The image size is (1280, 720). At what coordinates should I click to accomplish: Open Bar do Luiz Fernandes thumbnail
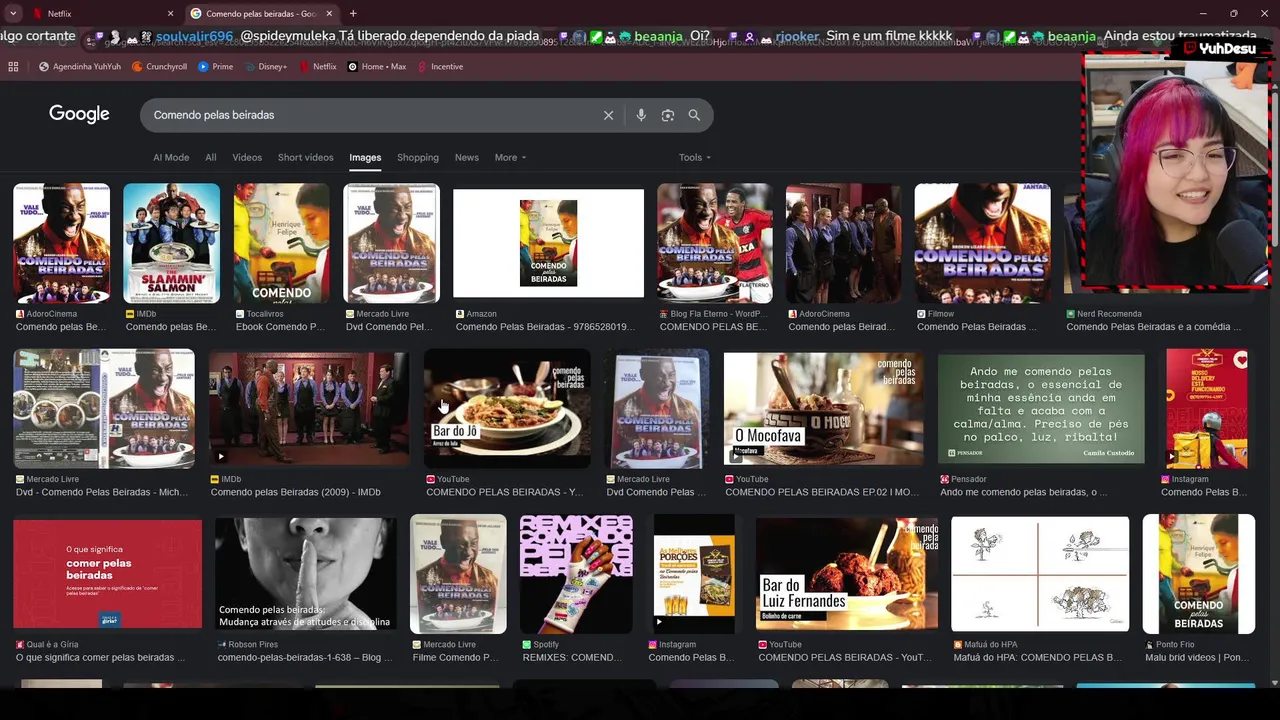pos(847,574)
